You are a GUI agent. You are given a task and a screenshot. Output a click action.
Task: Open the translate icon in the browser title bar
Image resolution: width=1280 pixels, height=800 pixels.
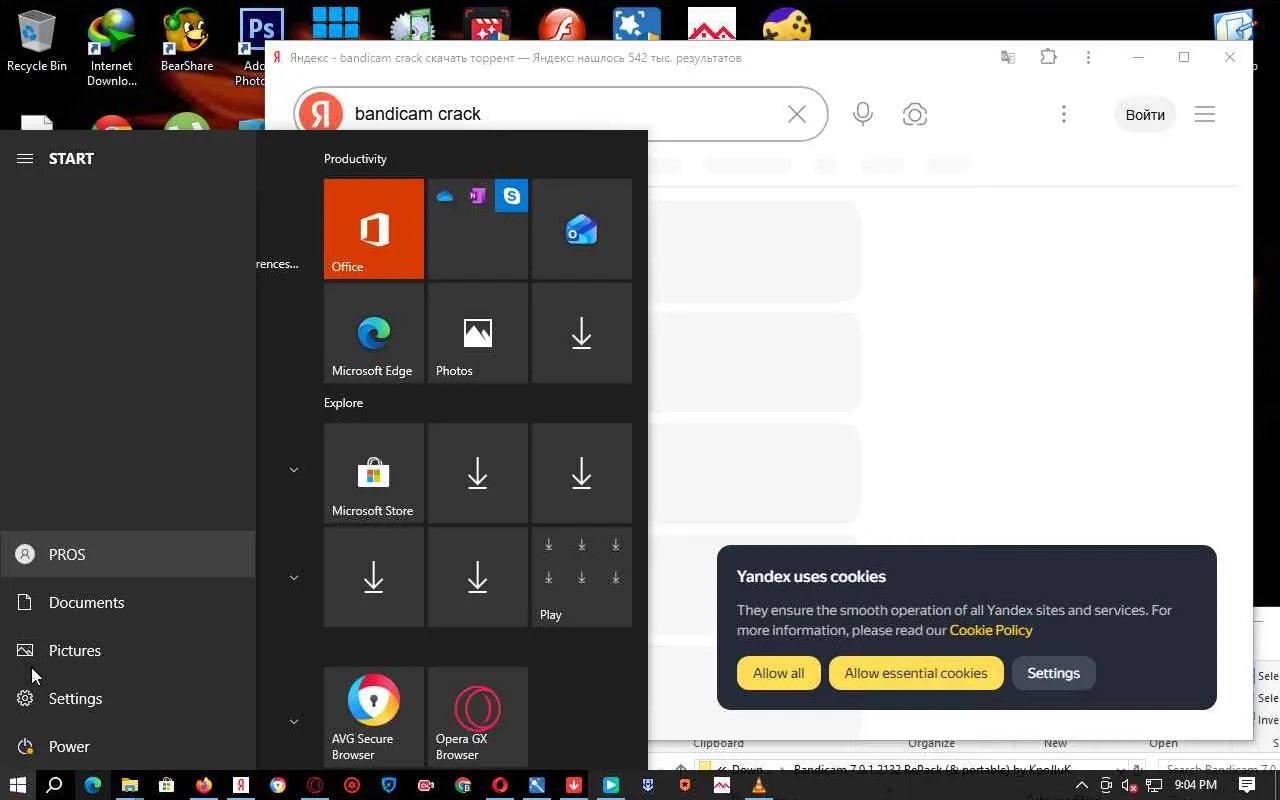tap(1008, 57)
